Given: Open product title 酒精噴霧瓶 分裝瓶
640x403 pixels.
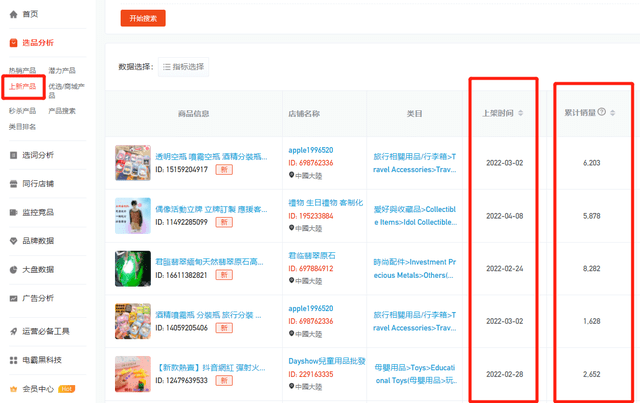Looking at the screenshot, I should click(208, 315).
